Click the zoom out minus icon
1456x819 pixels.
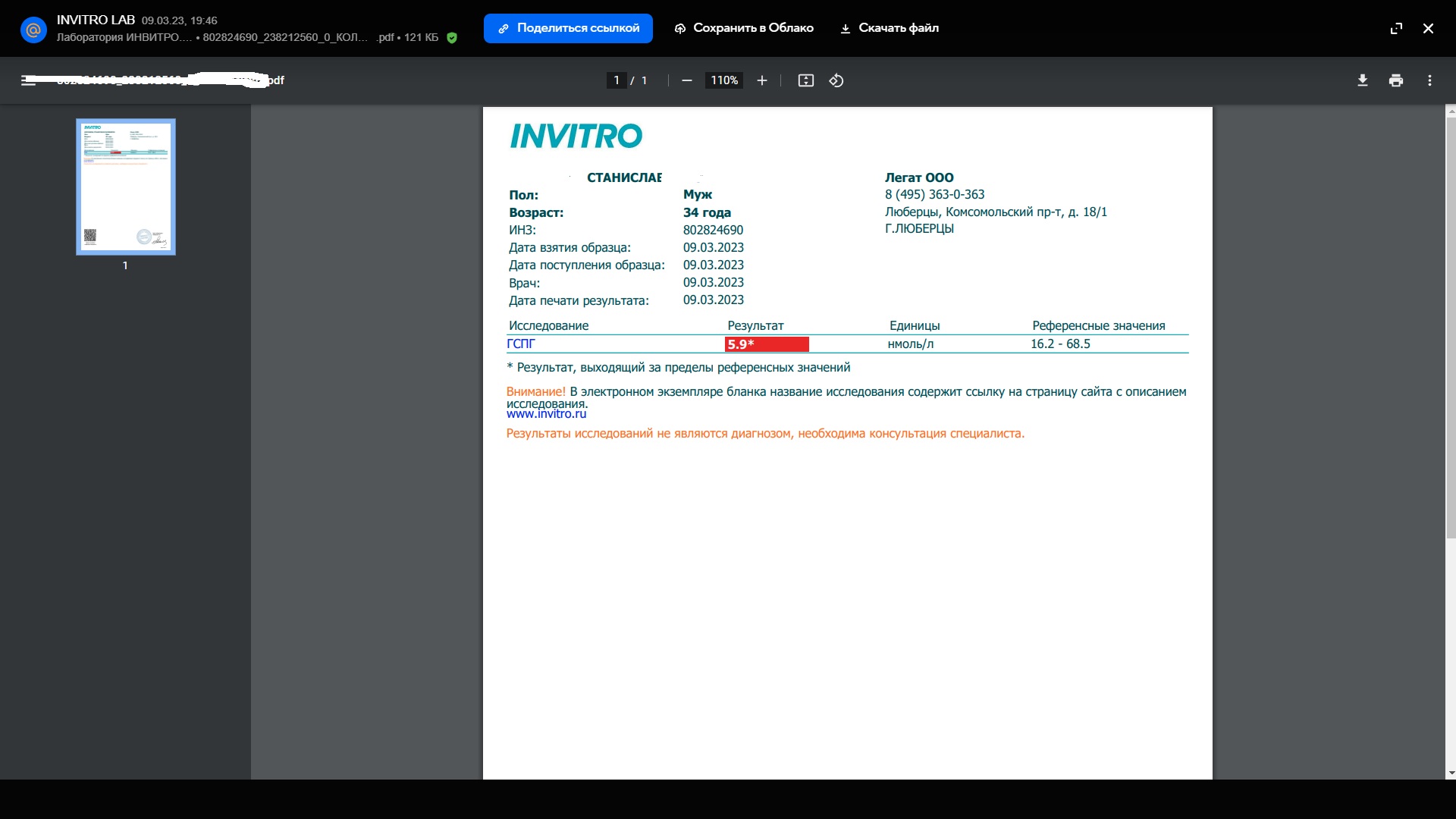[x=686, y=80]
